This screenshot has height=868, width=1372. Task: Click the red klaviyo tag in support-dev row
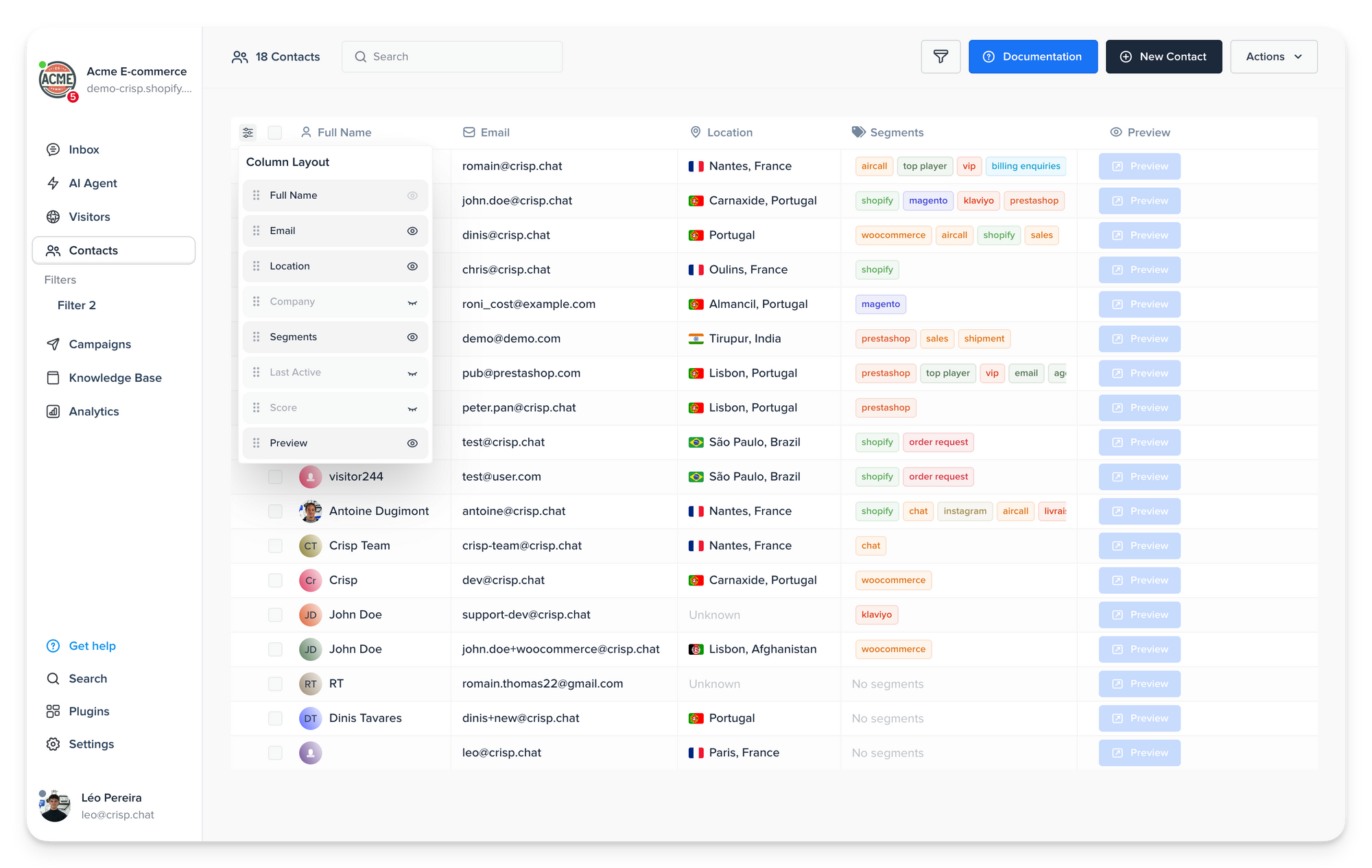[876, 615]
